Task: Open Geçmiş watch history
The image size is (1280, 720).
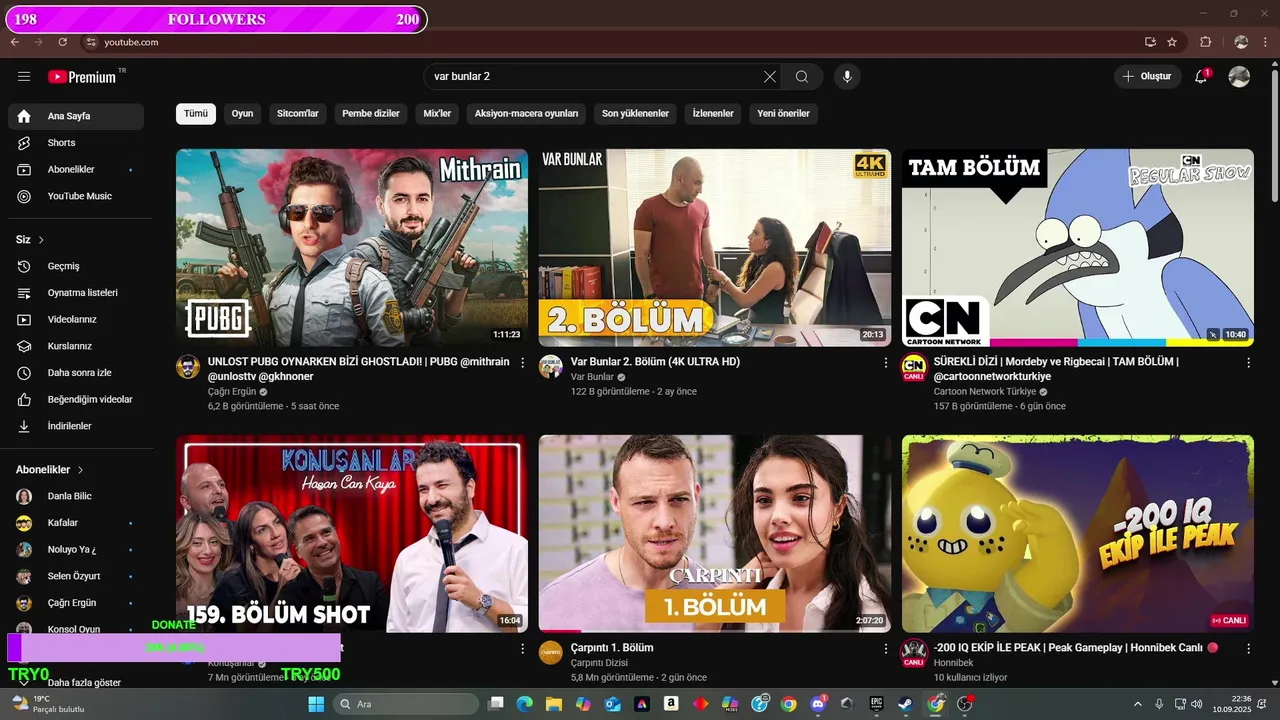Action: (x=76, y=266)
